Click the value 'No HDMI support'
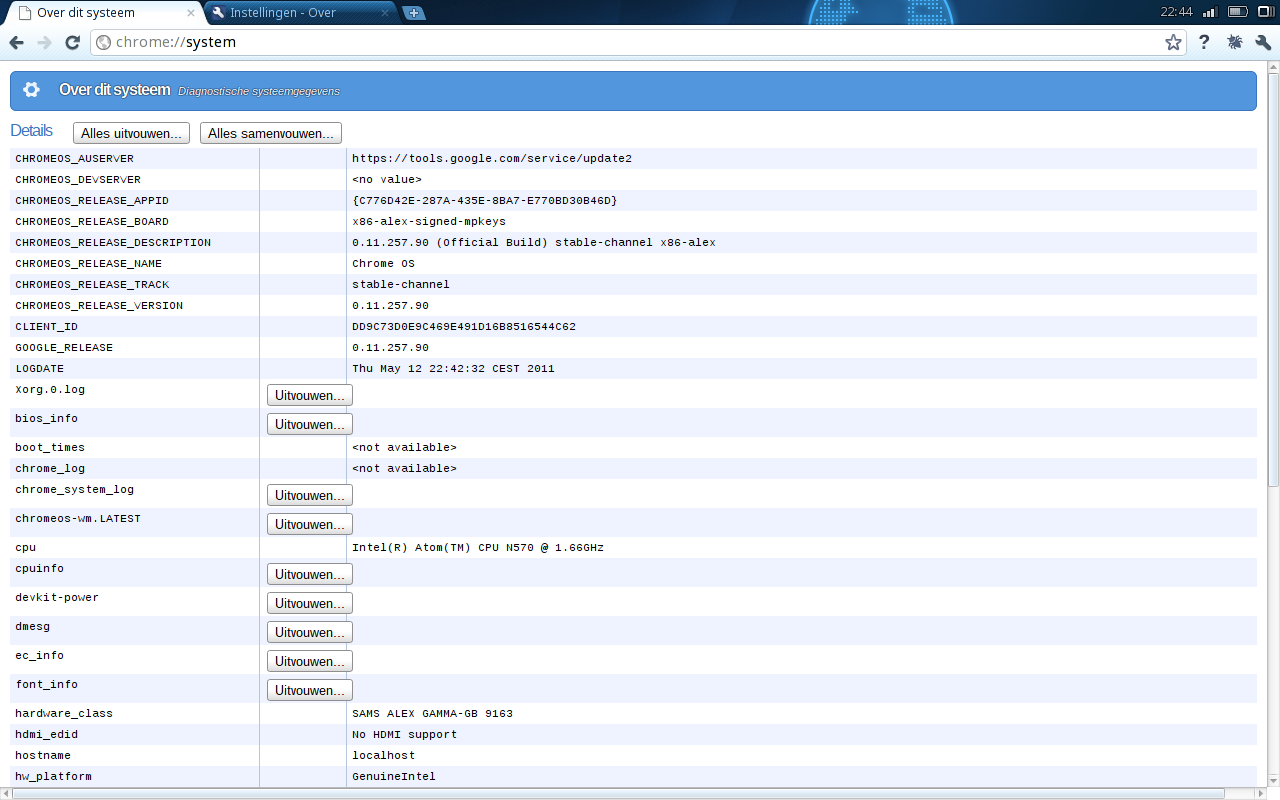 (x=404, y=734)
